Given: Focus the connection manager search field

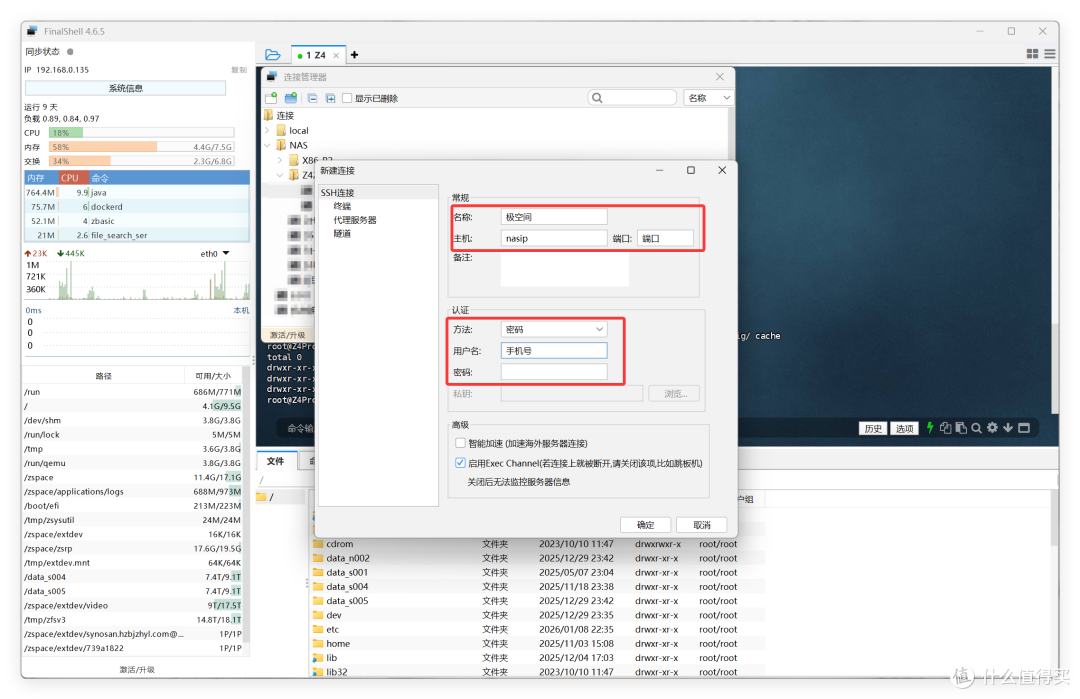Looking at the screenshot, I should tap(632, 98).
